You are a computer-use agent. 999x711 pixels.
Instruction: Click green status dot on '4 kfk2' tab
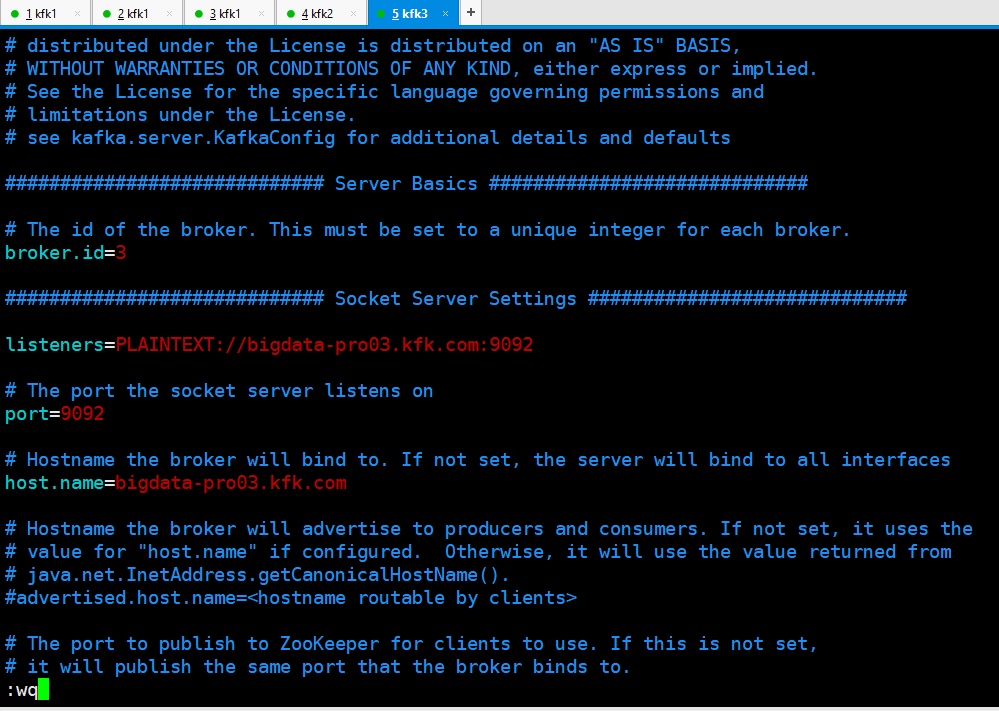point(291,14)
